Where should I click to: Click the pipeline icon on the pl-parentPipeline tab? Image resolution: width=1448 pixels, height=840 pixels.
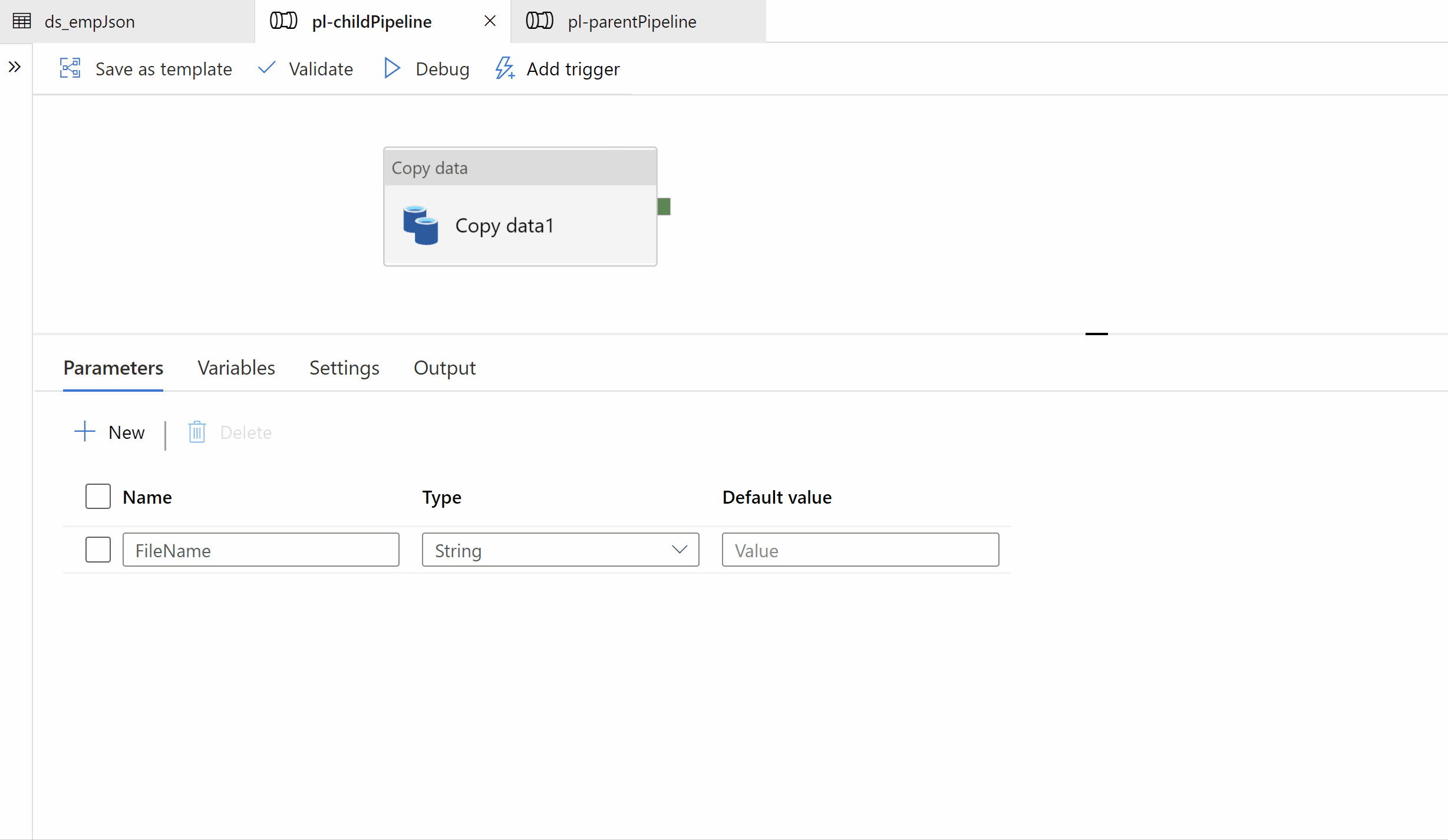click(539, 21)
